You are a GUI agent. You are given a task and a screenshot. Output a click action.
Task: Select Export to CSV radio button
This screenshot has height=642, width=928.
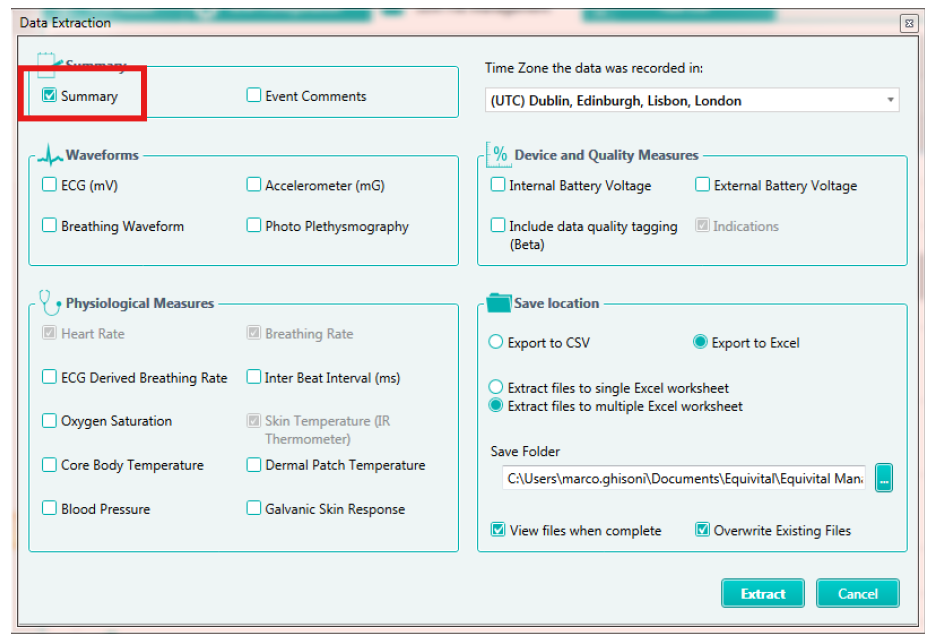click(496, 342)
